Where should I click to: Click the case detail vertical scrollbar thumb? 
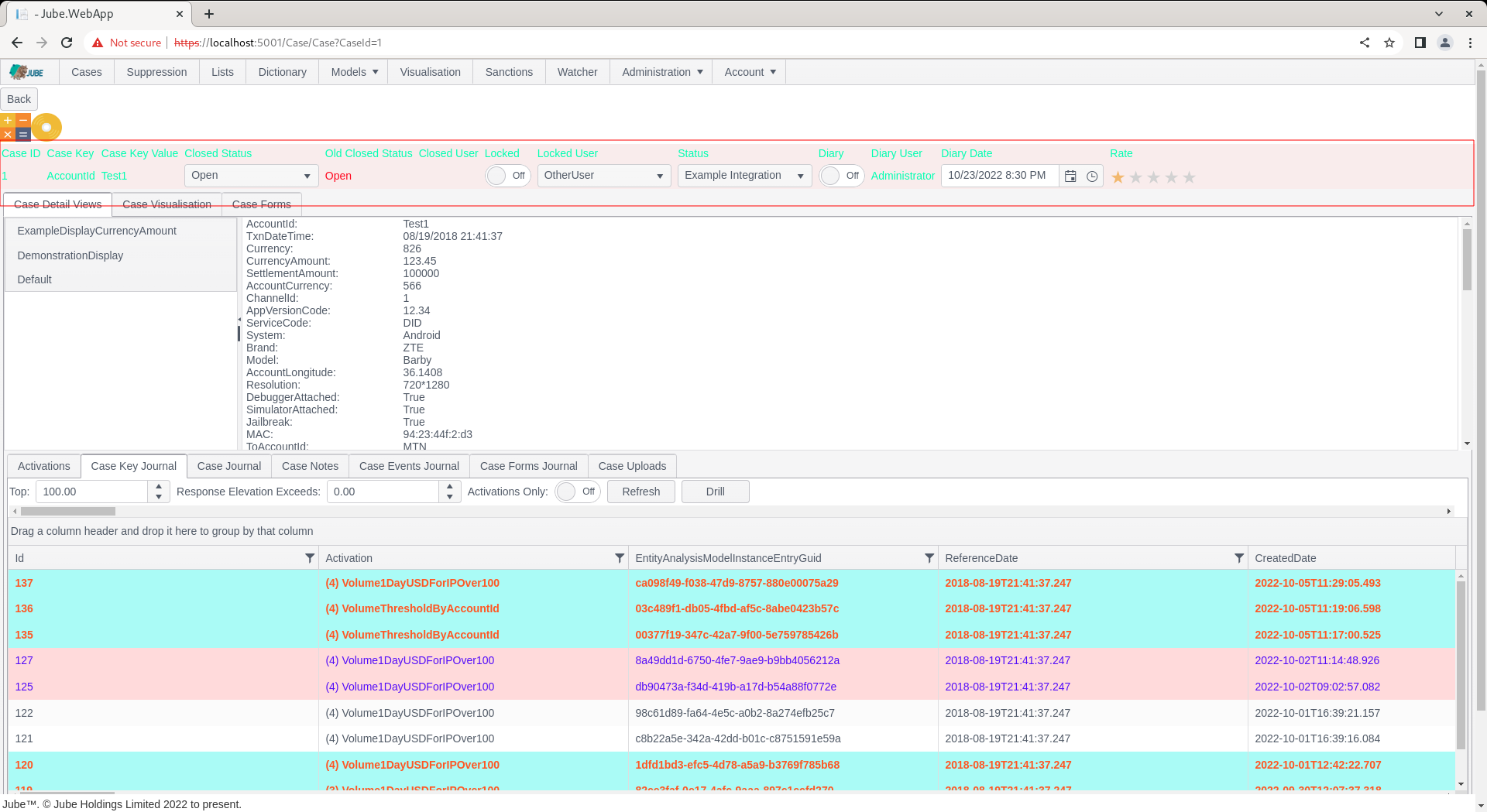pos(1467,259)
